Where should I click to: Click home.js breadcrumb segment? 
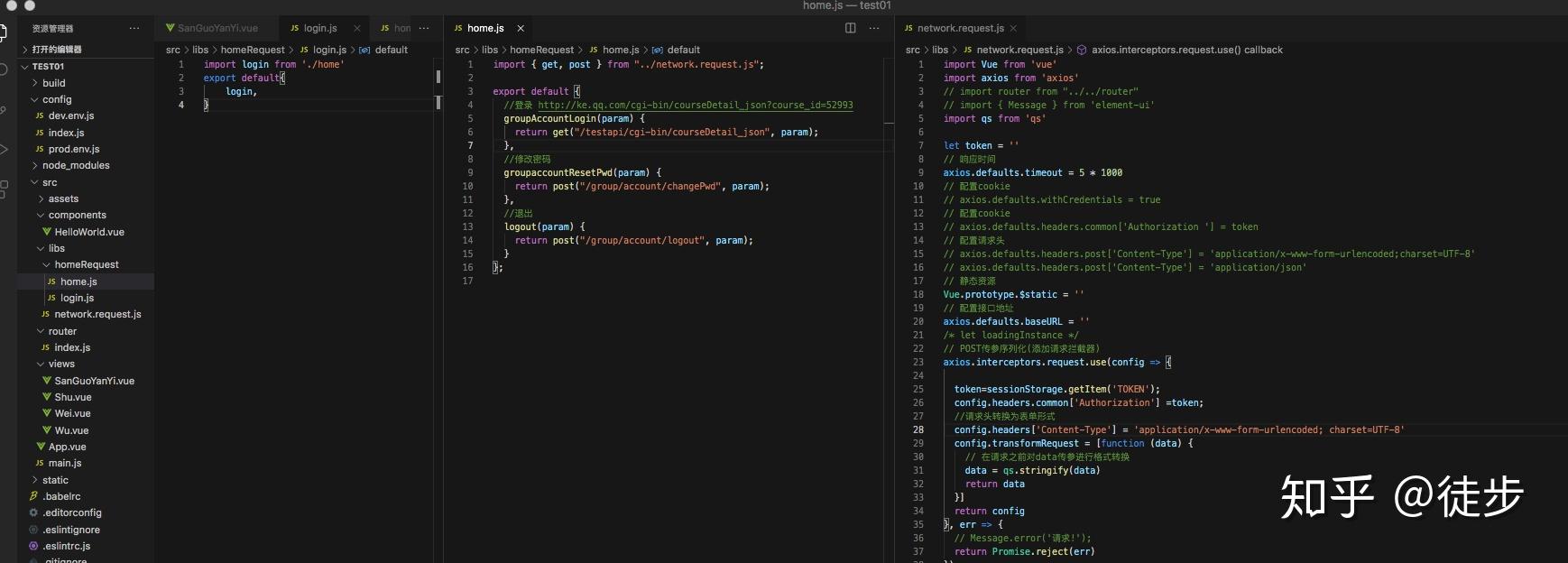[x=621, y=50]
